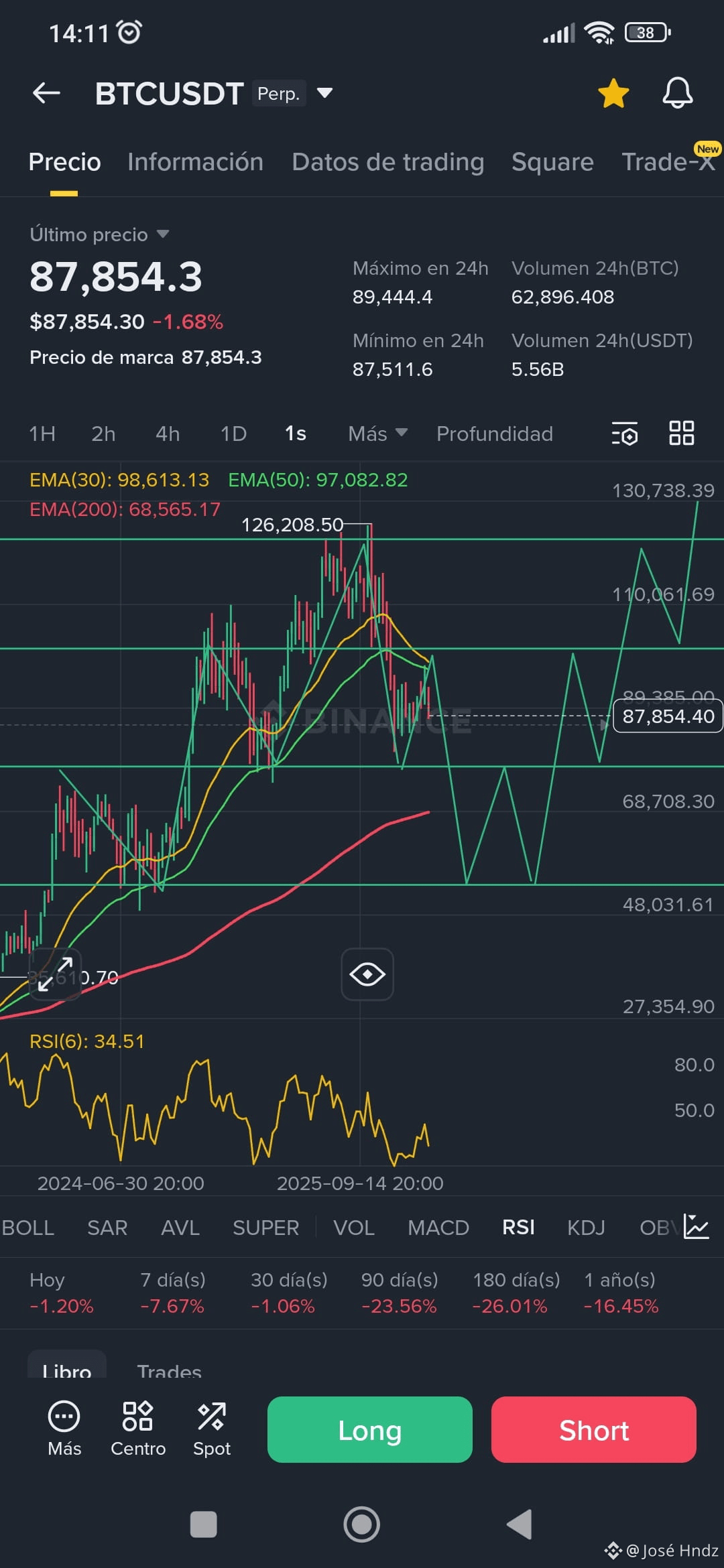Click the RSI(6): 34.51 label
The width and height of the screenshot is (724, 1568).
[x=87, y=1041]
